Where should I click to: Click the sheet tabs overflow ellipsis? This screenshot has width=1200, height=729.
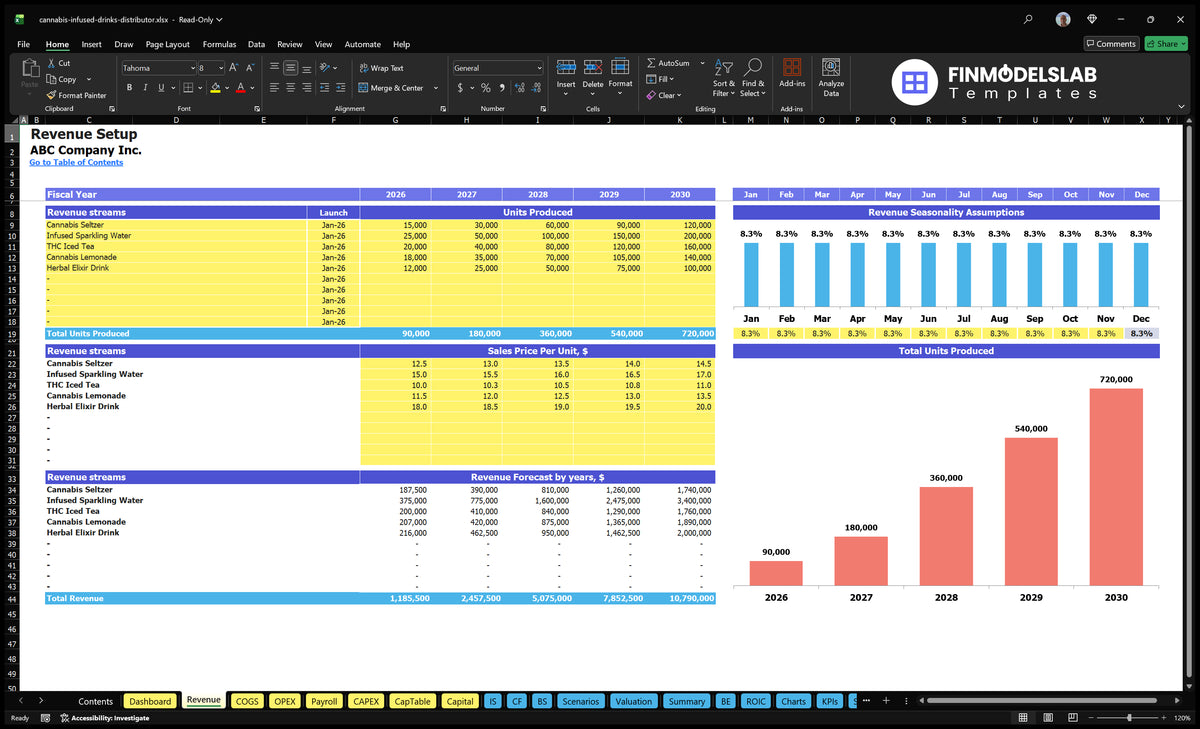tap(866, 701)
